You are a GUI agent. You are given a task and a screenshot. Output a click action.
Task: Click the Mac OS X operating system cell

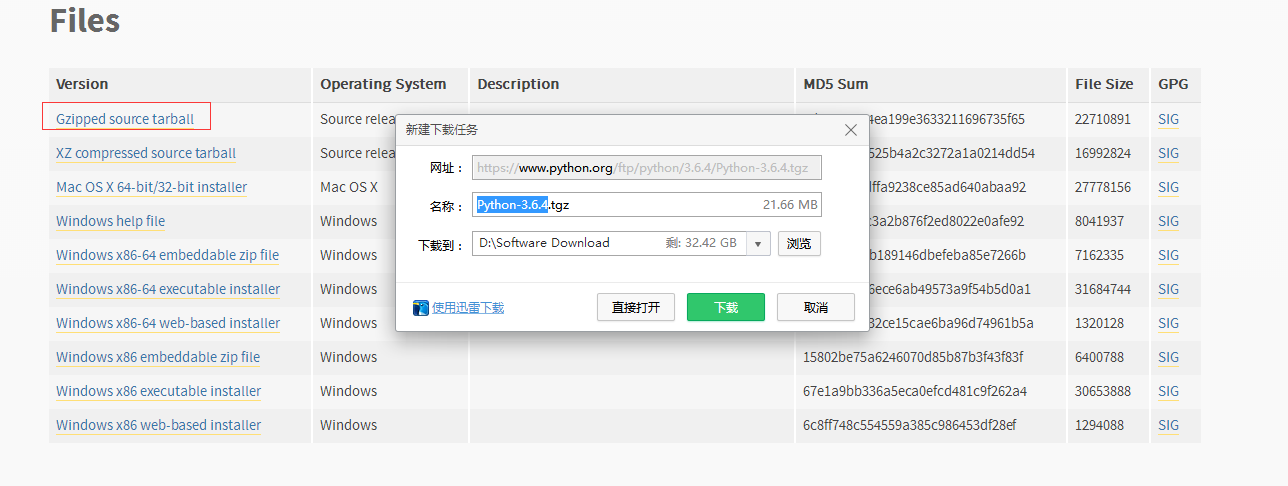(x=349, y=187)
